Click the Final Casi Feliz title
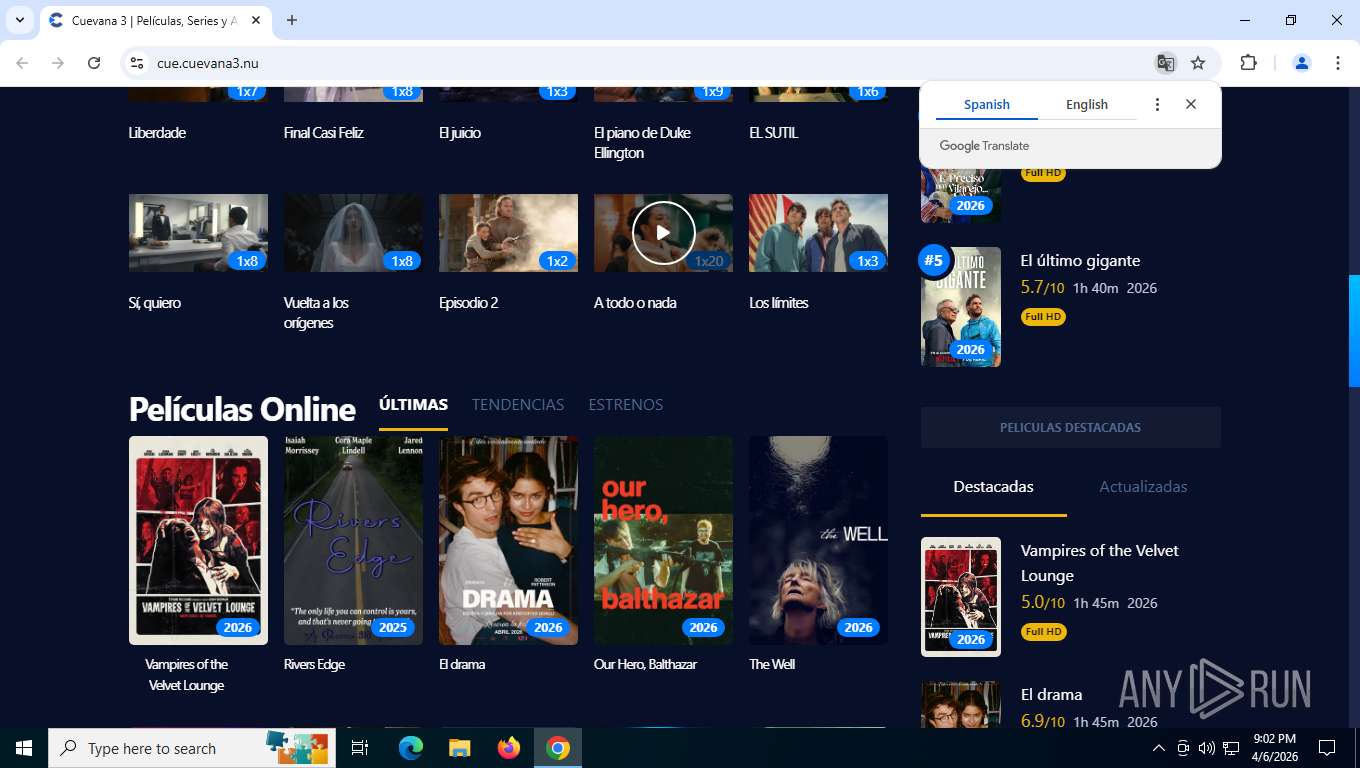The width and height of the screenshot is (1360, 768). tap(324, 133)
